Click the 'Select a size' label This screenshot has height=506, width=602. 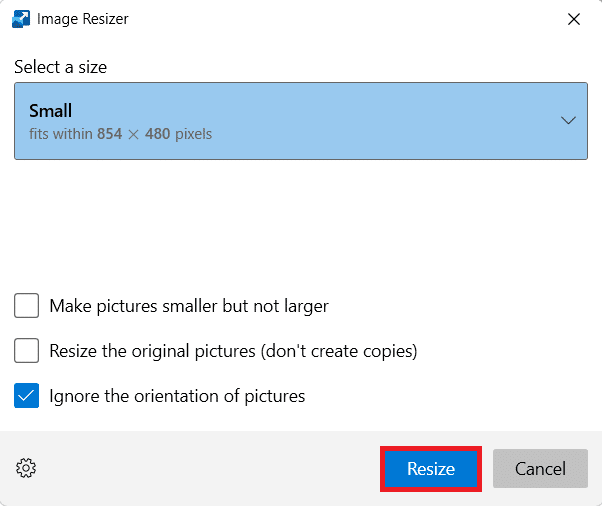tap(60, 67)
